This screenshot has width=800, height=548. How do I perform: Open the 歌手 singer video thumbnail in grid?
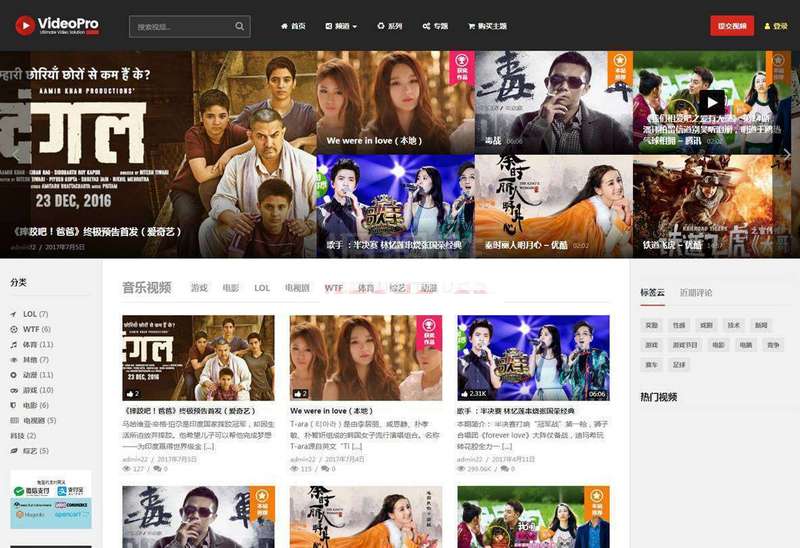point(533,358)
